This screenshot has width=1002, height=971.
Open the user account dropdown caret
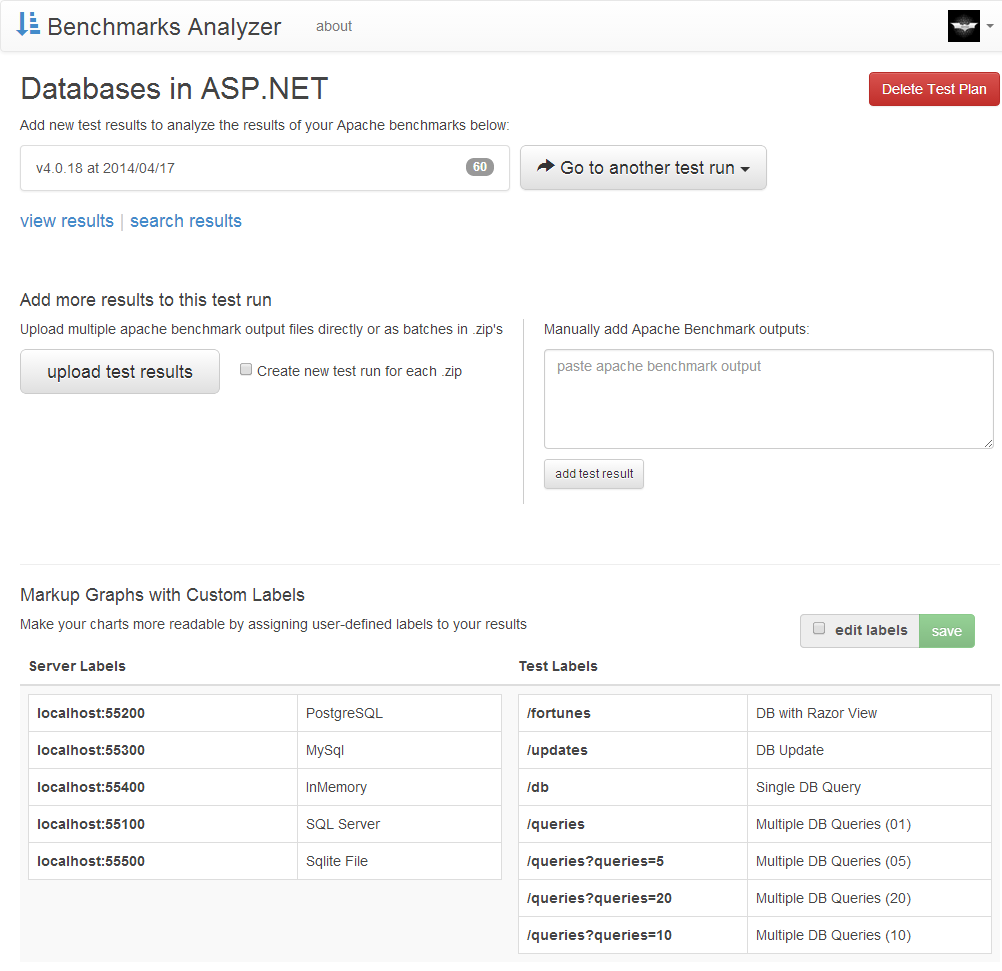click(991, 25)
